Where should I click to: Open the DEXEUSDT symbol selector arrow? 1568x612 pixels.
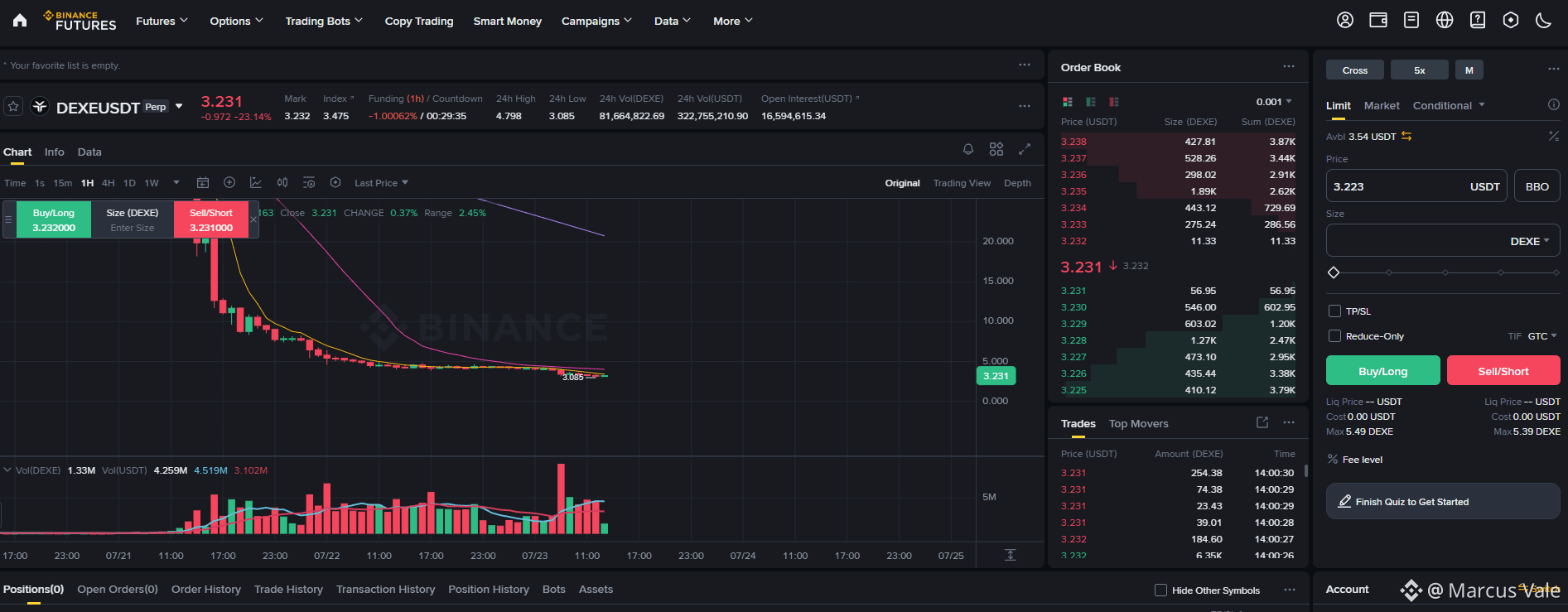click(179, 107)
